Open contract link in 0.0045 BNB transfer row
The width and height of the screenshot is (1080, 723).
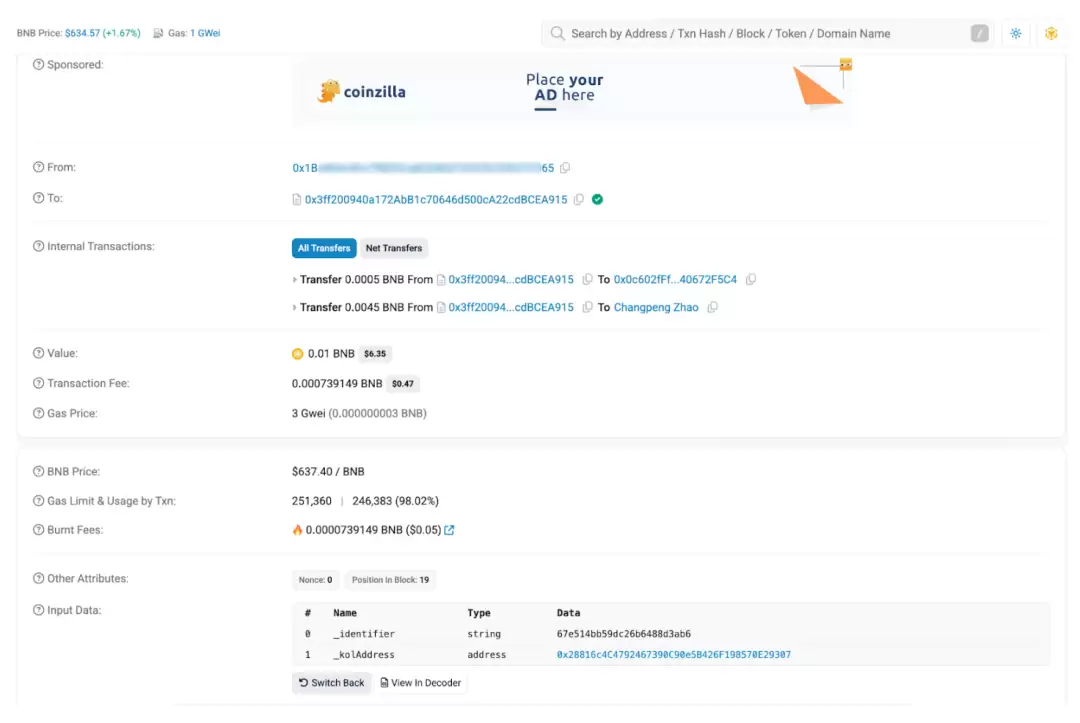[x=511, y=307]
